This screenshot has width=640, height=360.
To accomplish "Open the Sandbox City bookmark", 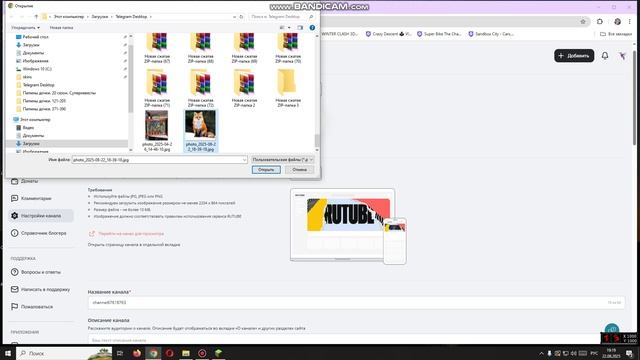I will click(491, 34).
